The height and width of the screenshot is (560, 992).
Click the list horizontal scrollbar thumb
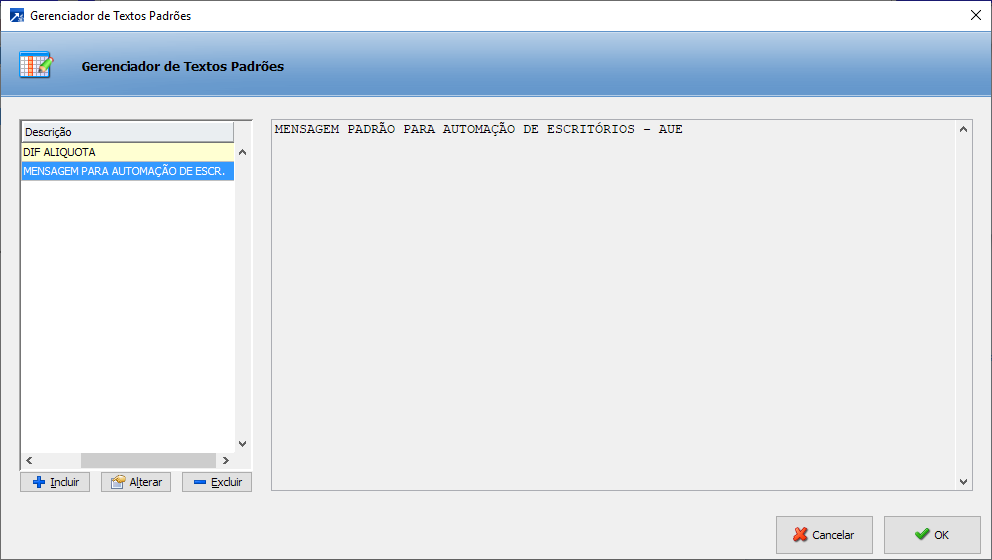tap(148, 461)
